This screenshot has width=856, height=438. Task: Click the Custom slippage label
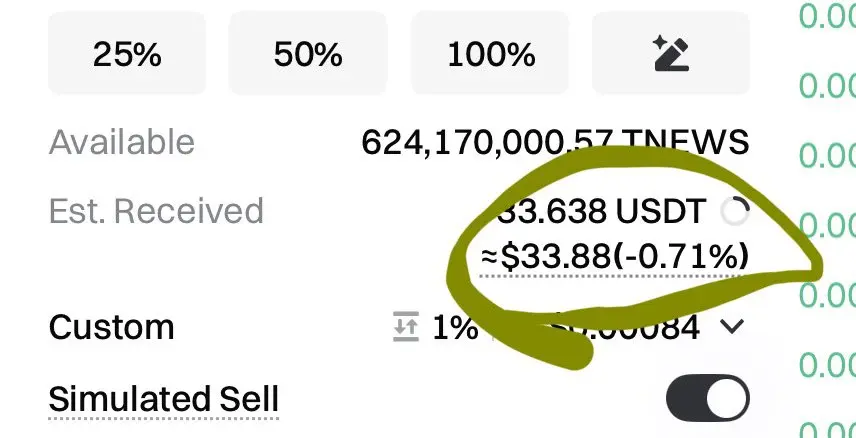tap(111, 327)
